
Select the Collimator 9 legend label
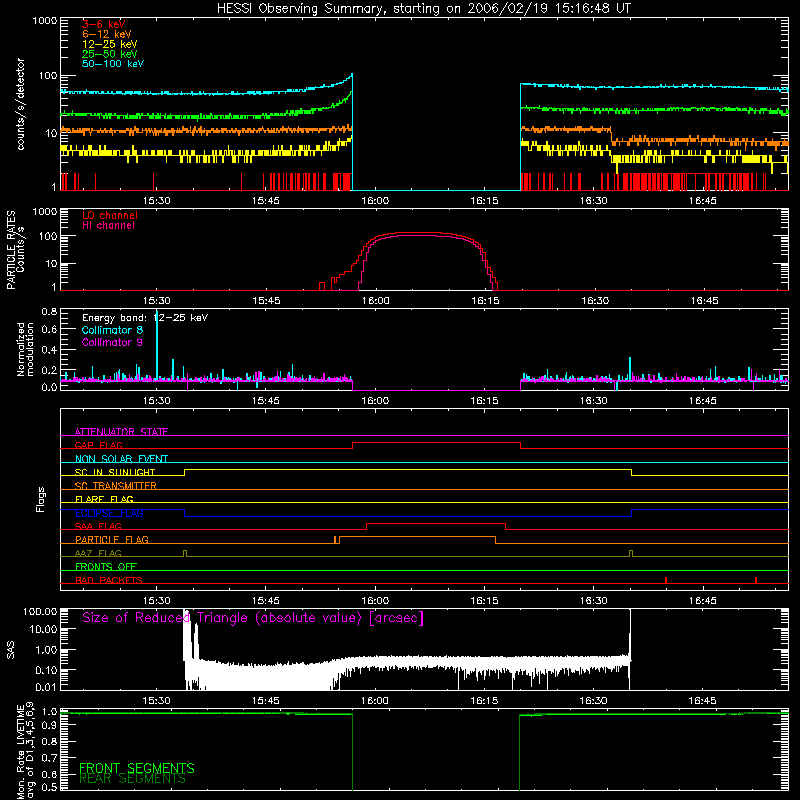click(112, 342)
